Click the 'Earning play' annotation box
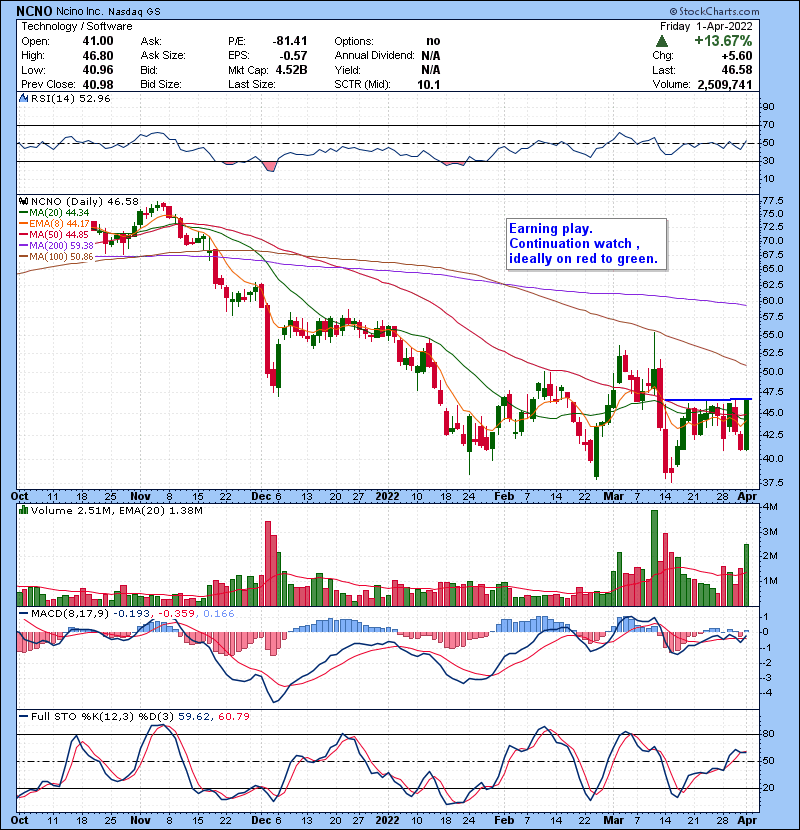This screenshot has width=800, height=830. tap(586, 245)
